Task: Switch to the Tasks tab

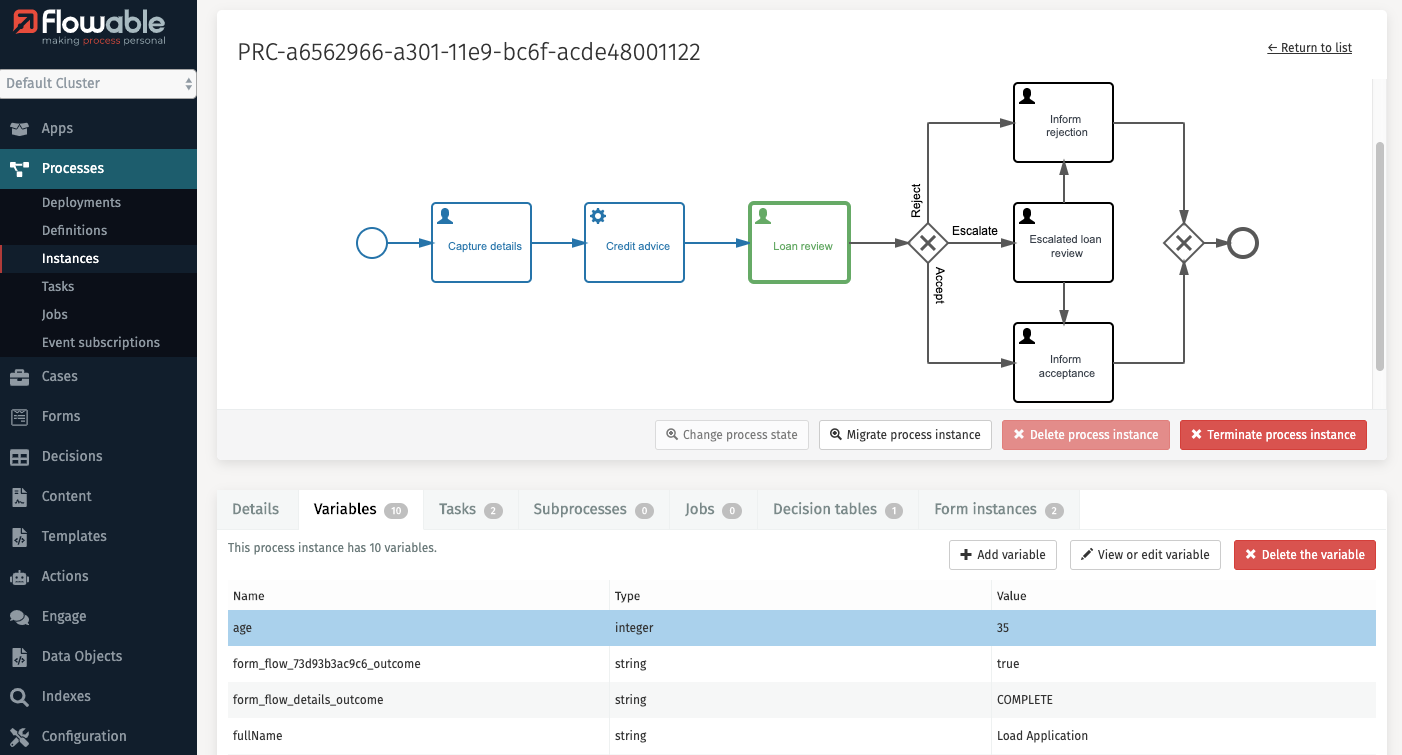Action: coord(469,509)
